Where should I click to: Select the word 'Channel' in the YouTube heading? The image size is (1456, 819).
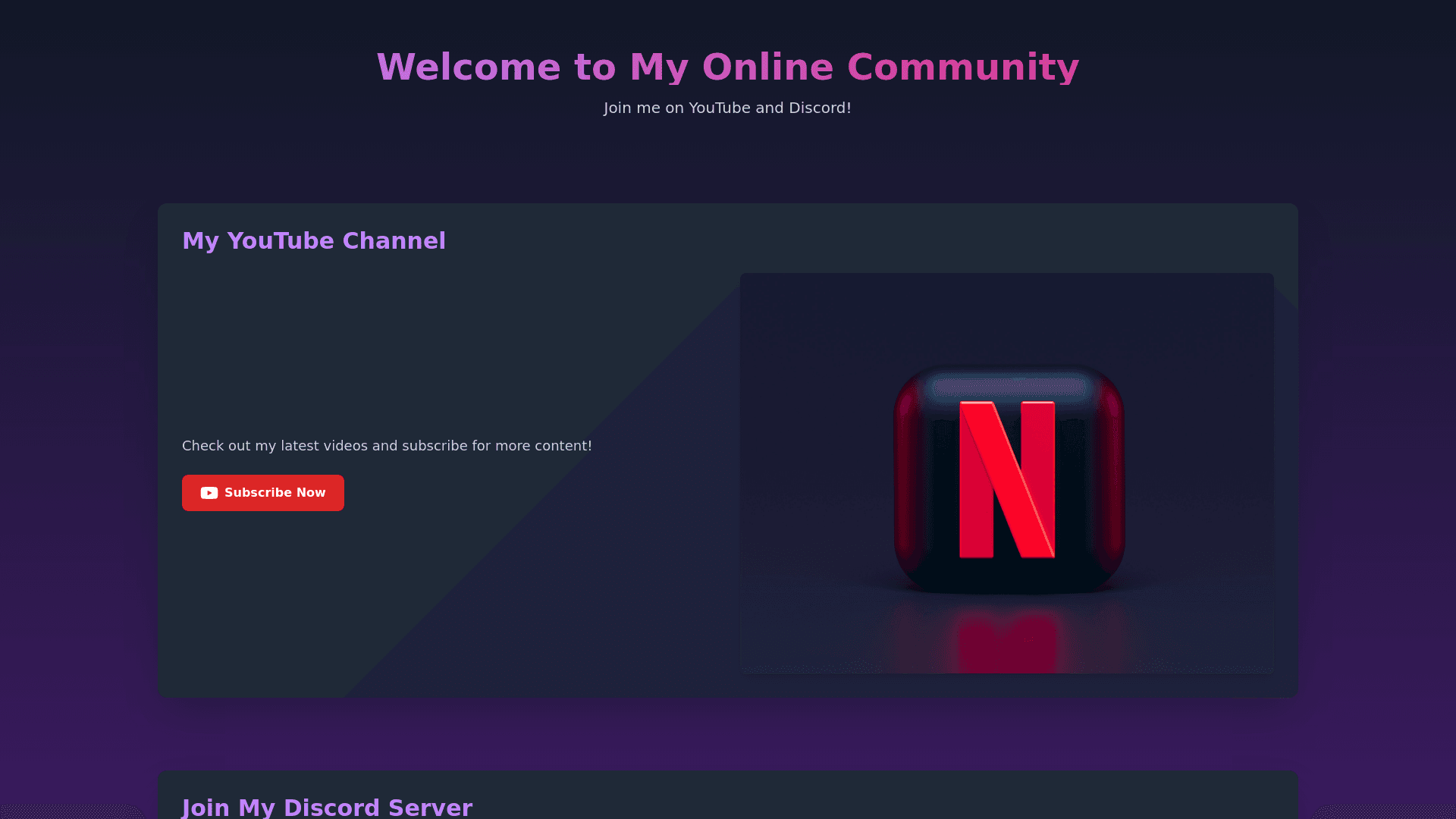tap(394, 240)
